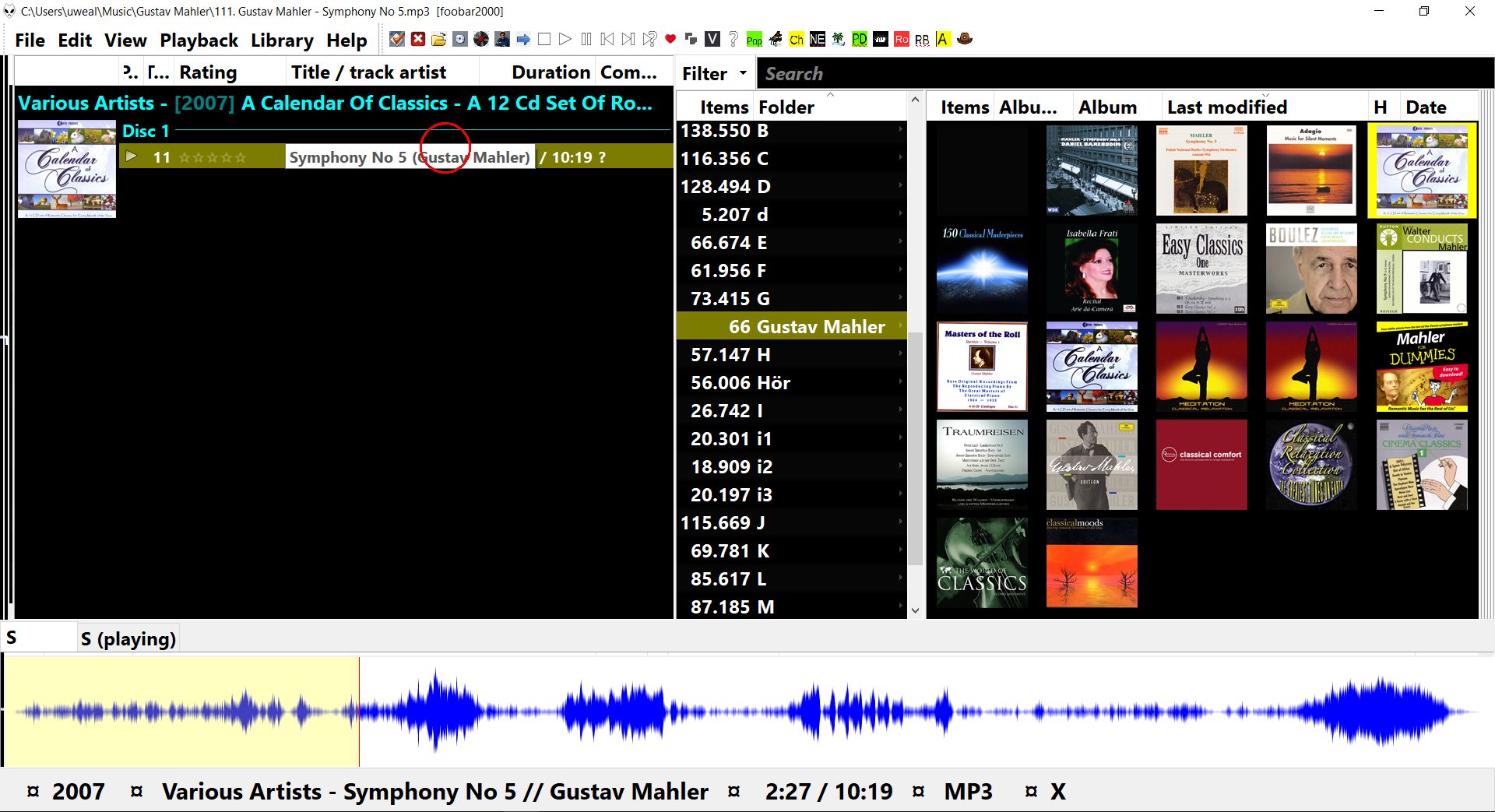Switch to the S playlist tab
Image resolution: width=1495 pixels, height=812 pixels.
39,638
